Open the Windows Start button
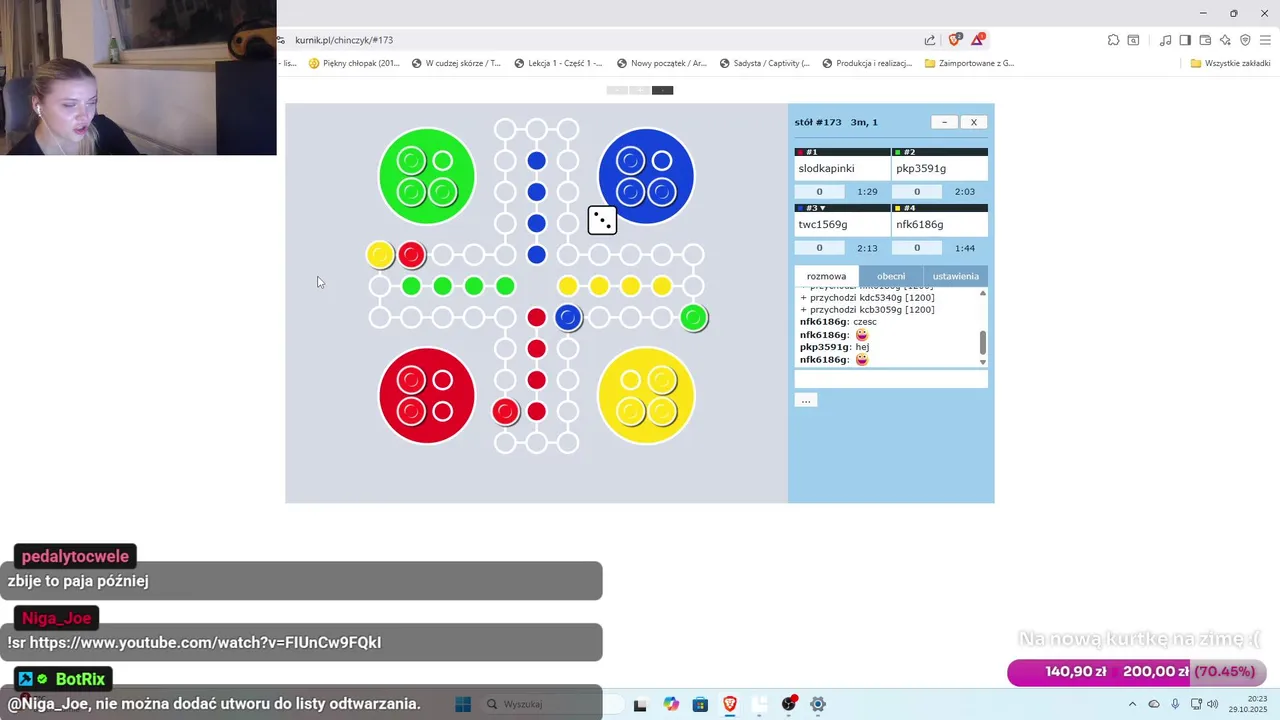Image resolution: width=1280 pixels, height=720 pixels. point(463,704)
